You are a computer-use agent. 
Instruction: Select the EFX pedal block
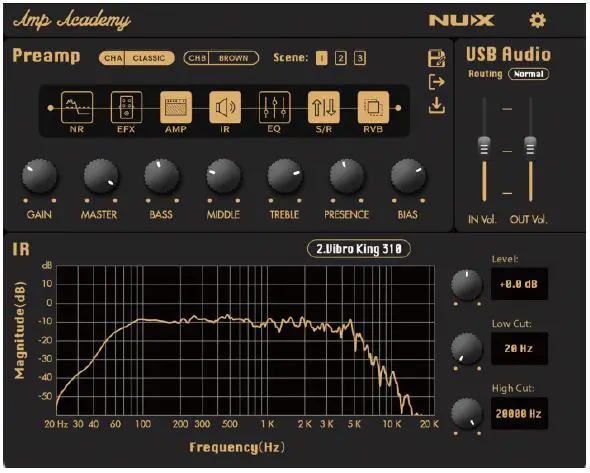coord(126,107)
